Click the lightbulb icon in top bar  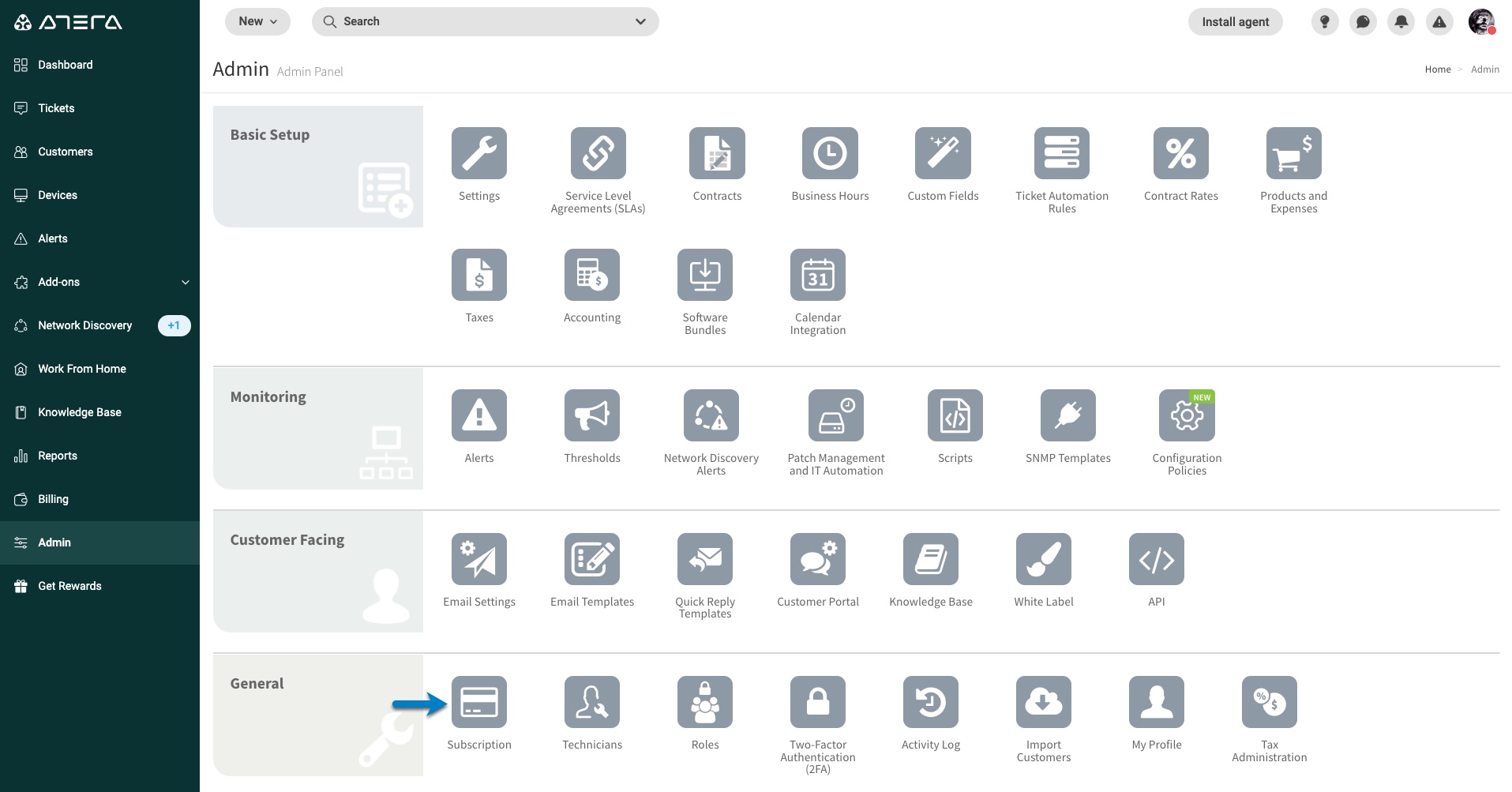pos(1325,22)
